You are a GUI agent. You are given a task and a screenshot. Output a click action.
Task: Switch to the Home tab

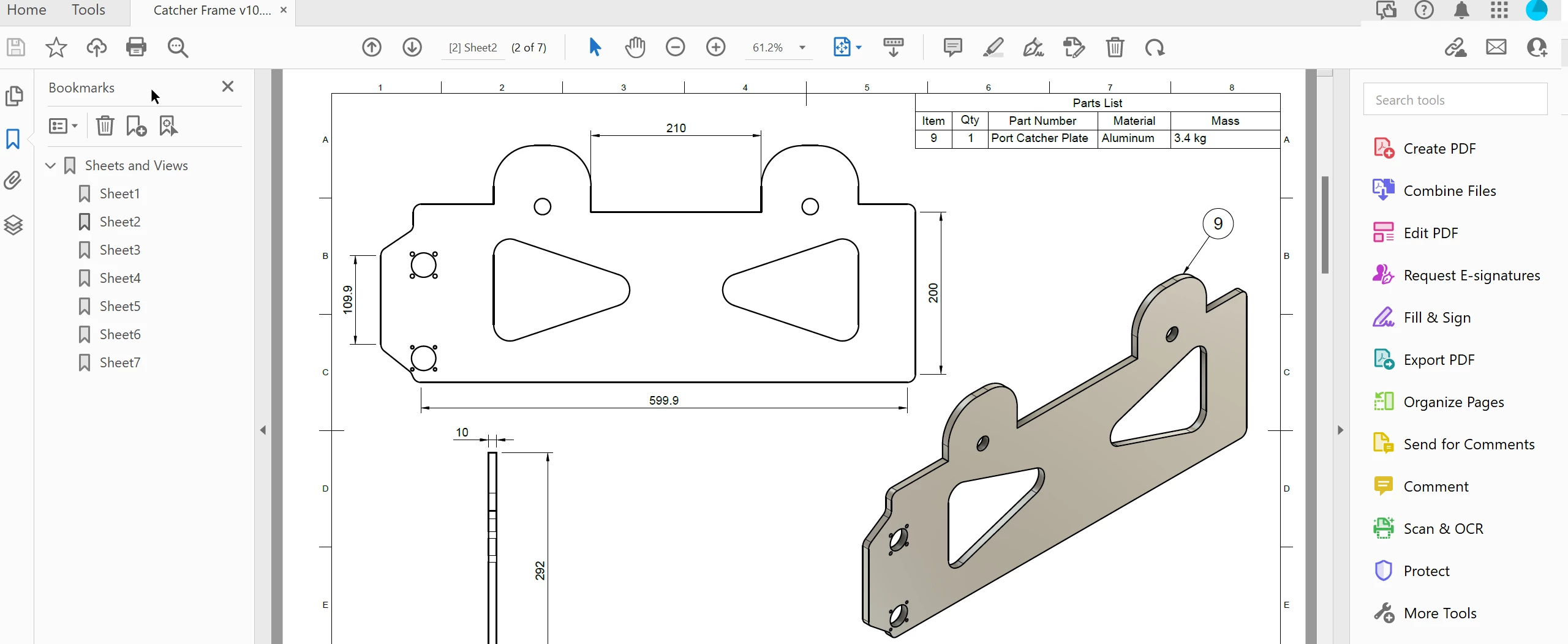pyautogui.click(x=26, y=10)
